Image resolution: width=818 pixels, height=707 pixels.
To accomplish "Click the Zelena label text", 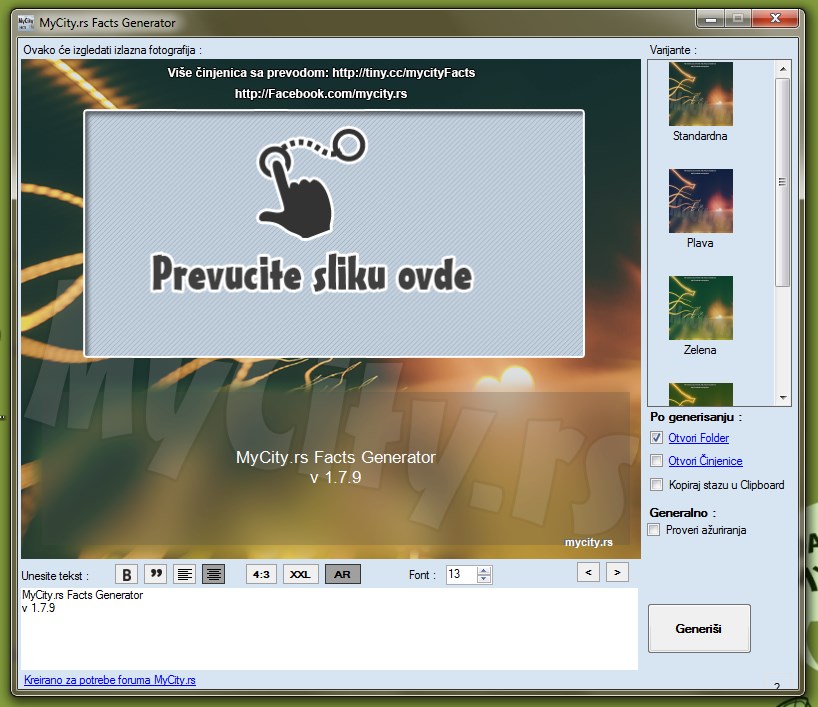I will 700,350.
